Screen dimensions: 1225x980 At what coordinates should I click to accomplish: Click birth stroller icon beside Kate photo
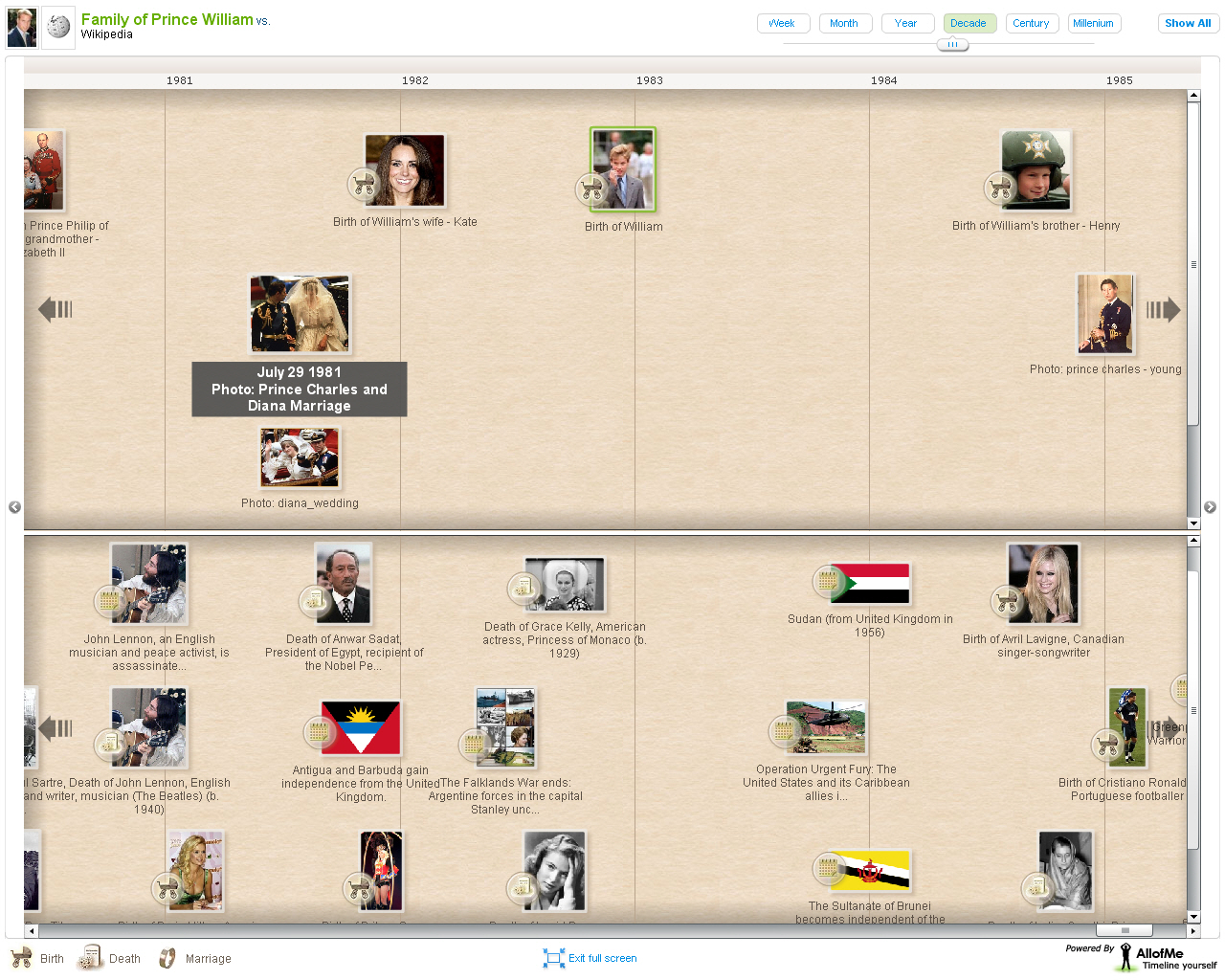363,184
